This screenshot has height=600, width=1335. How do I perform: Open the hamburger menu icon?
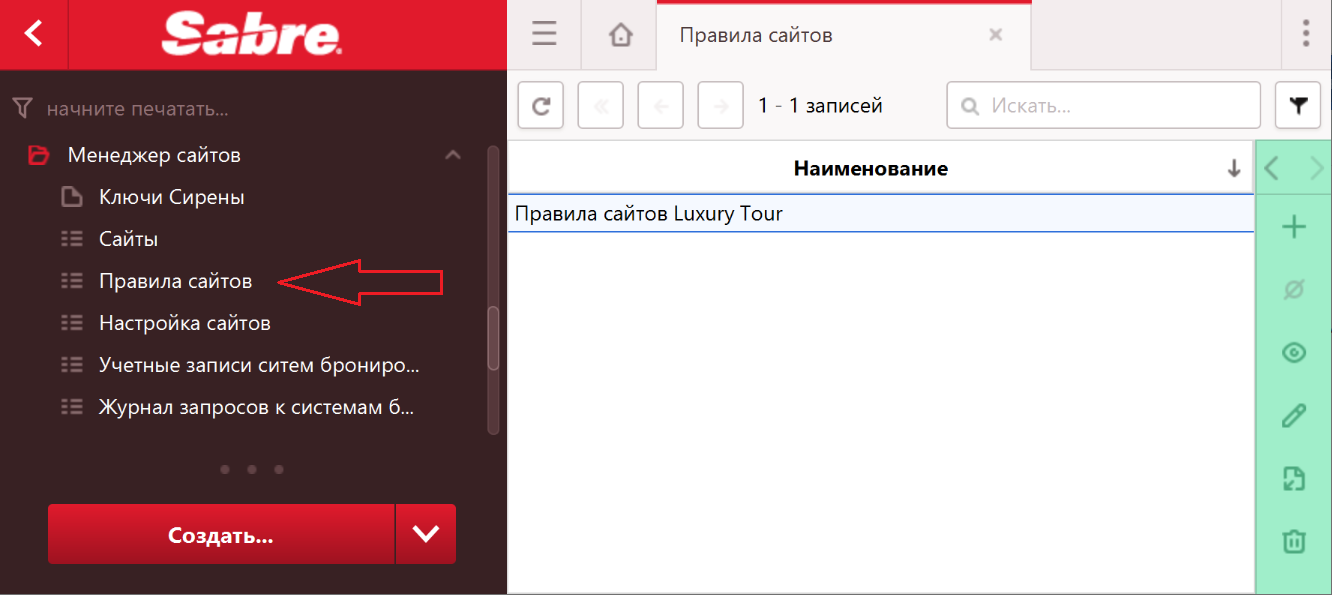[544, 35]
